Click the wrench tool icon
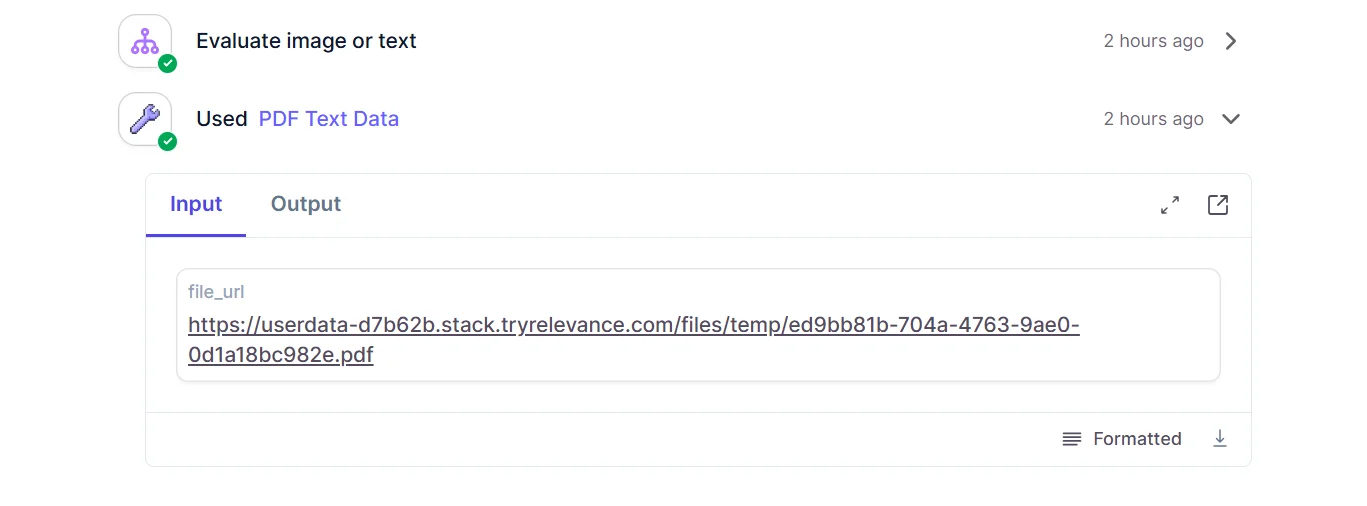1367x506 pixels. (144, 119)
